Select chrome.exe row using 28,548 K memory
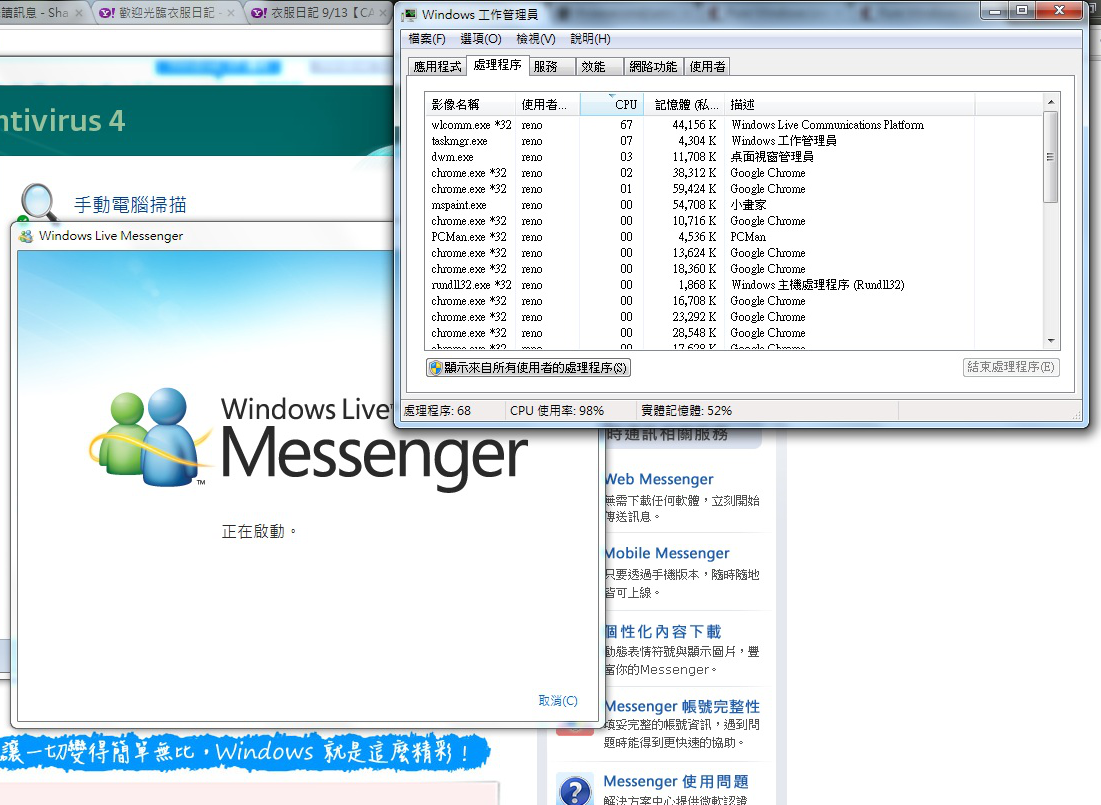Image resolution: width=1101 pixels, height=805 pixels. (x=734, y=333)
